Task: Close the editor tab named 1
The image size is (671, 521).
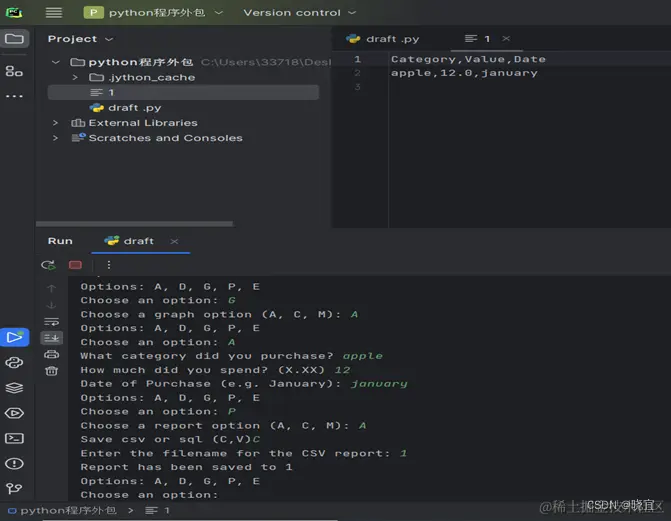Action: coord(506,39)
